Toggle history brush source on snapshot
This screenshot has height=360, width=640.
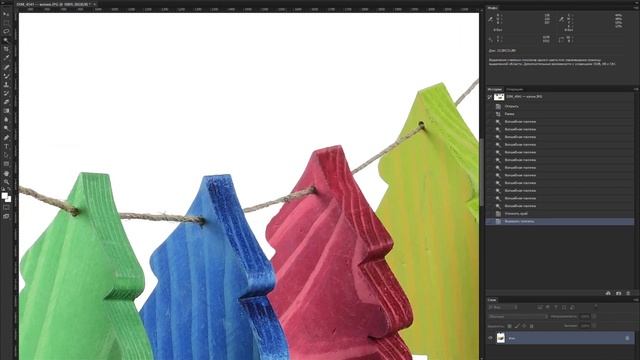490,97
